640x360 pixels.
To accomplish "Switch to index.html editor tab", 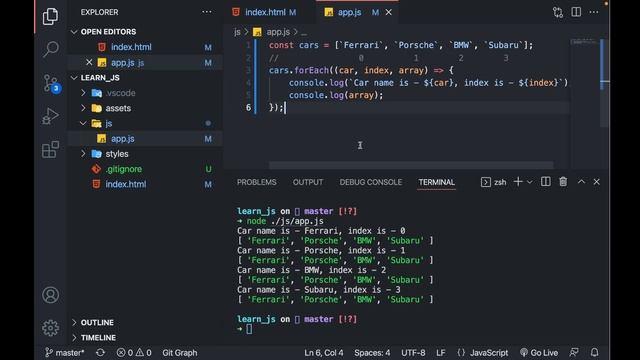I will 264,12.
